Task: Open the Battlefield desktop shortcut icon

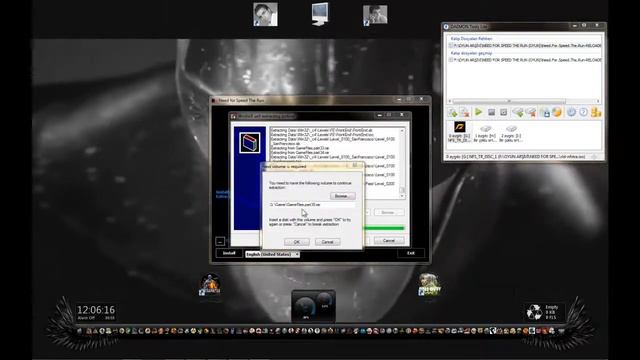Action: pos(210,284)
